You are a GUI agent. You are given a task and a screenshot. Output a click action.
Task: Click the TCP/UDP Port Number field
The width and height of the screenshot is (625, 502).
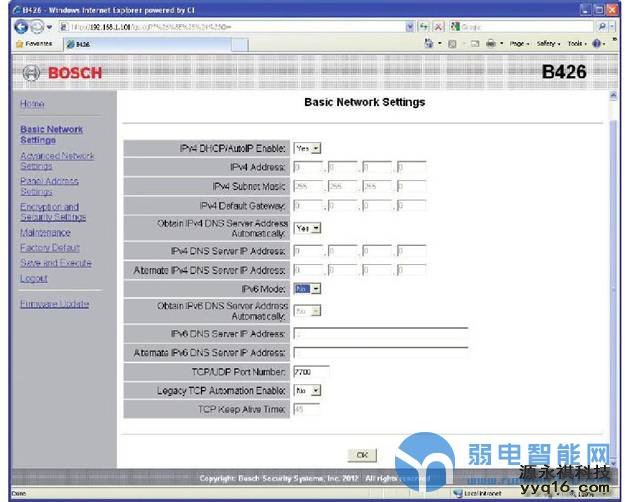click(311, 371)
